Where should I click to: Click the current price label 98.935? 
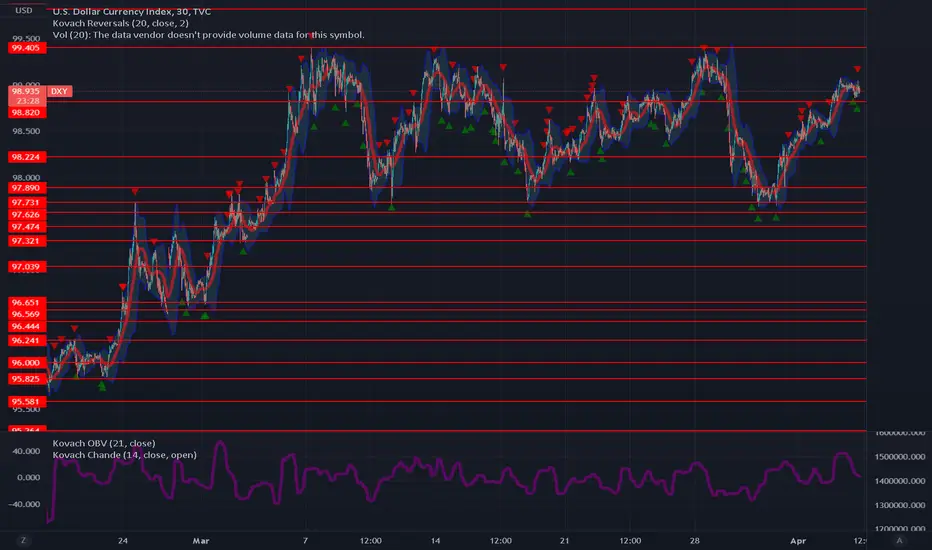[x=26, y=91]
